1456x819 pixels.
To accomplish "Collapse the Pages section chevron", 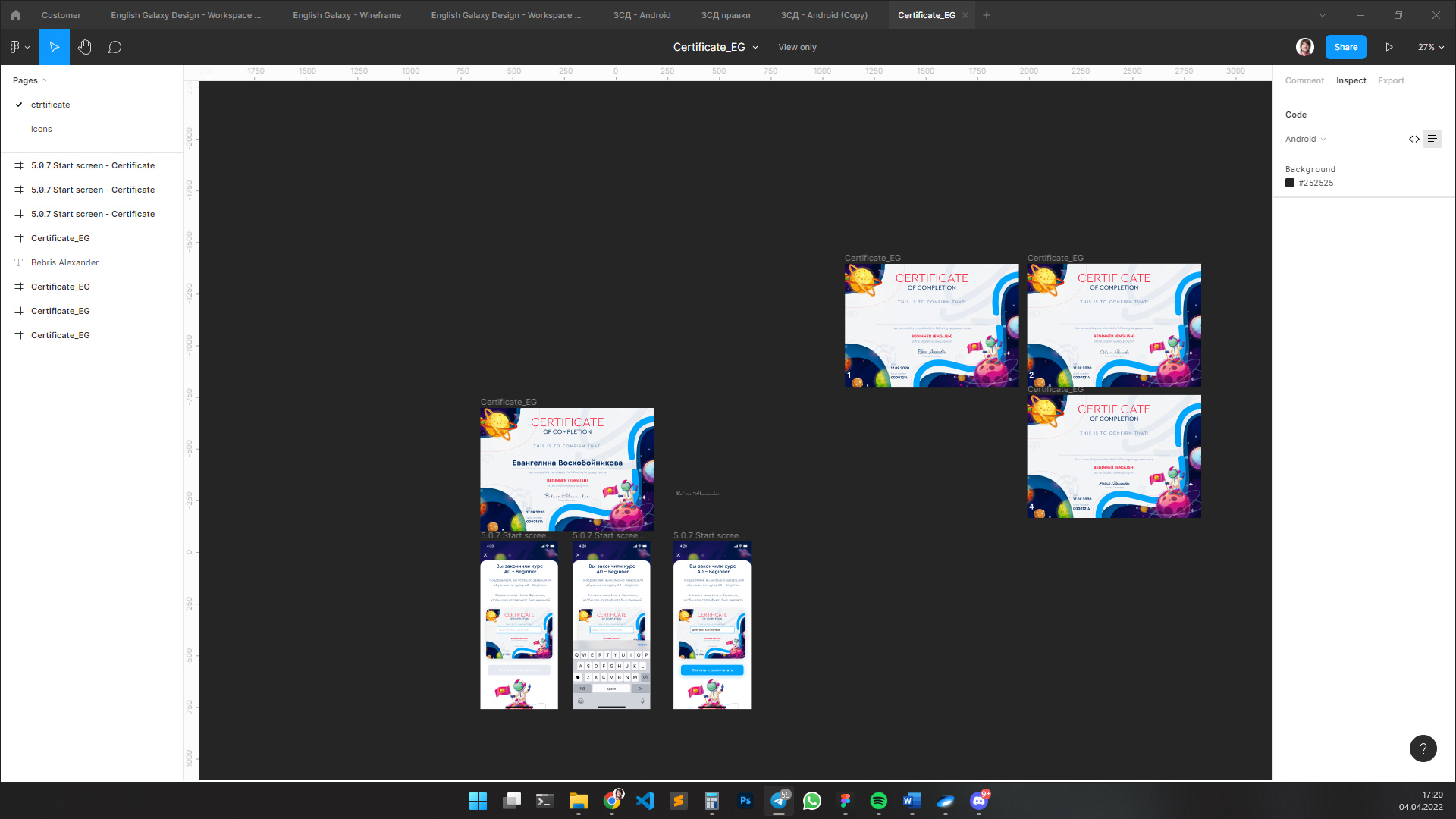I will click(44, 80).
